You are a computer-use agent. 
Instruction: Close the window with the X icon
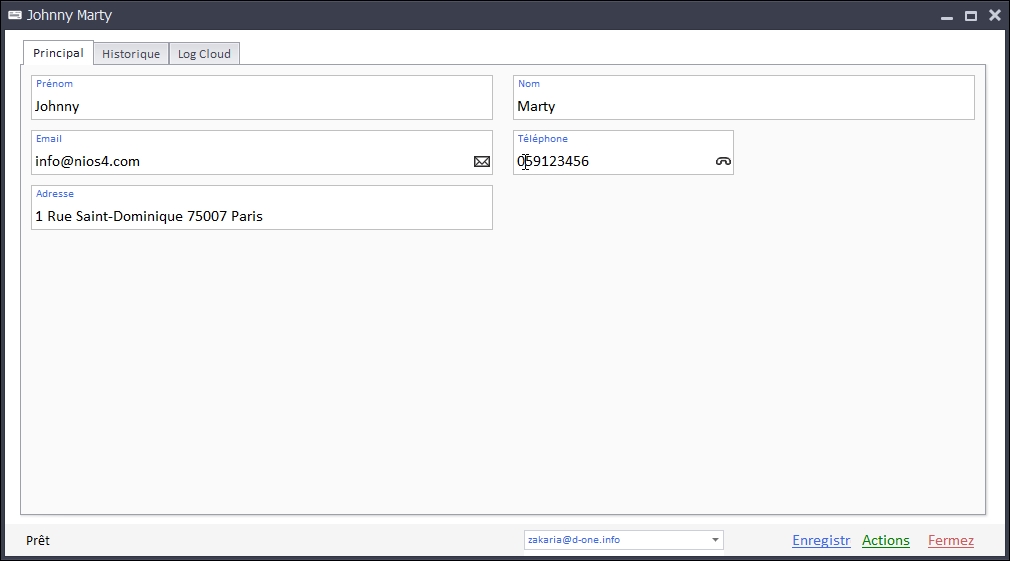click(994, 15)
